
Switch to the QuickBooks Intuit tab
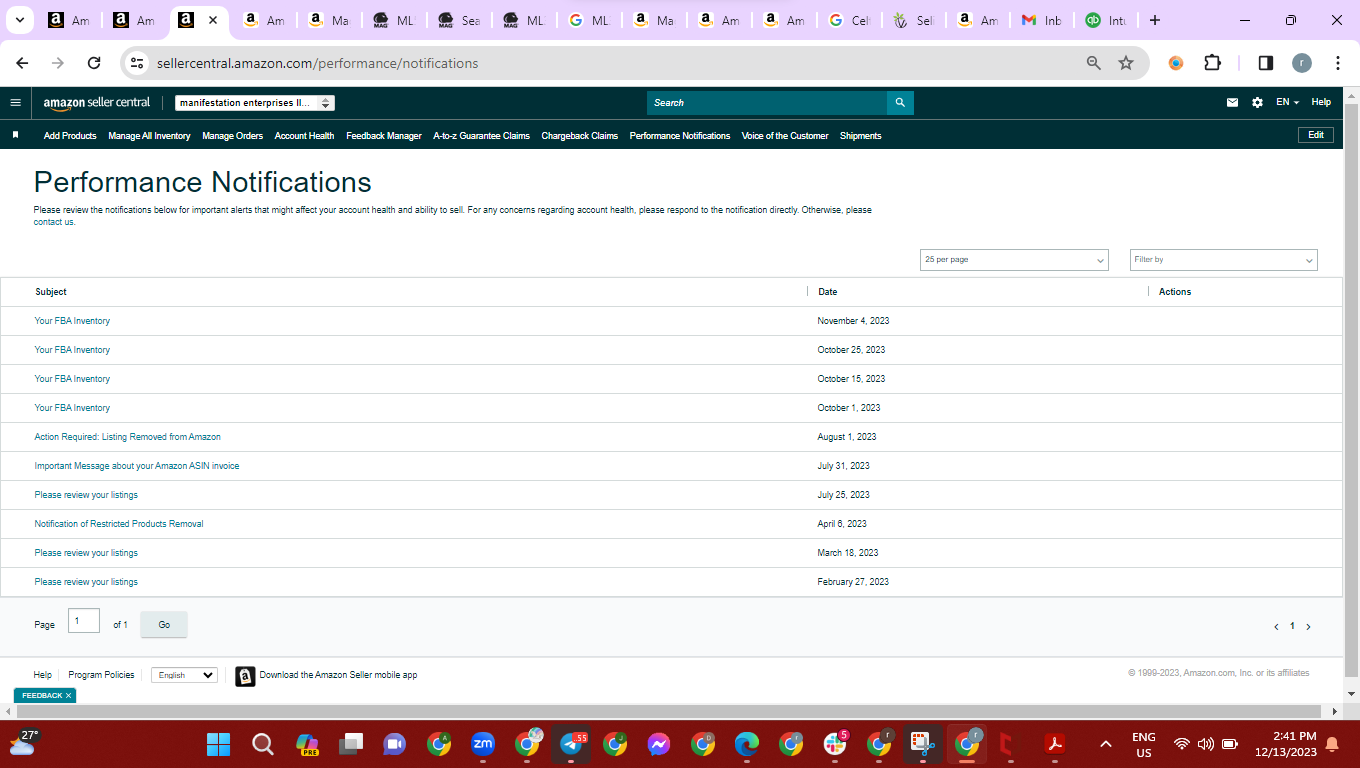pyautogui.click(x=1106, y=20)
